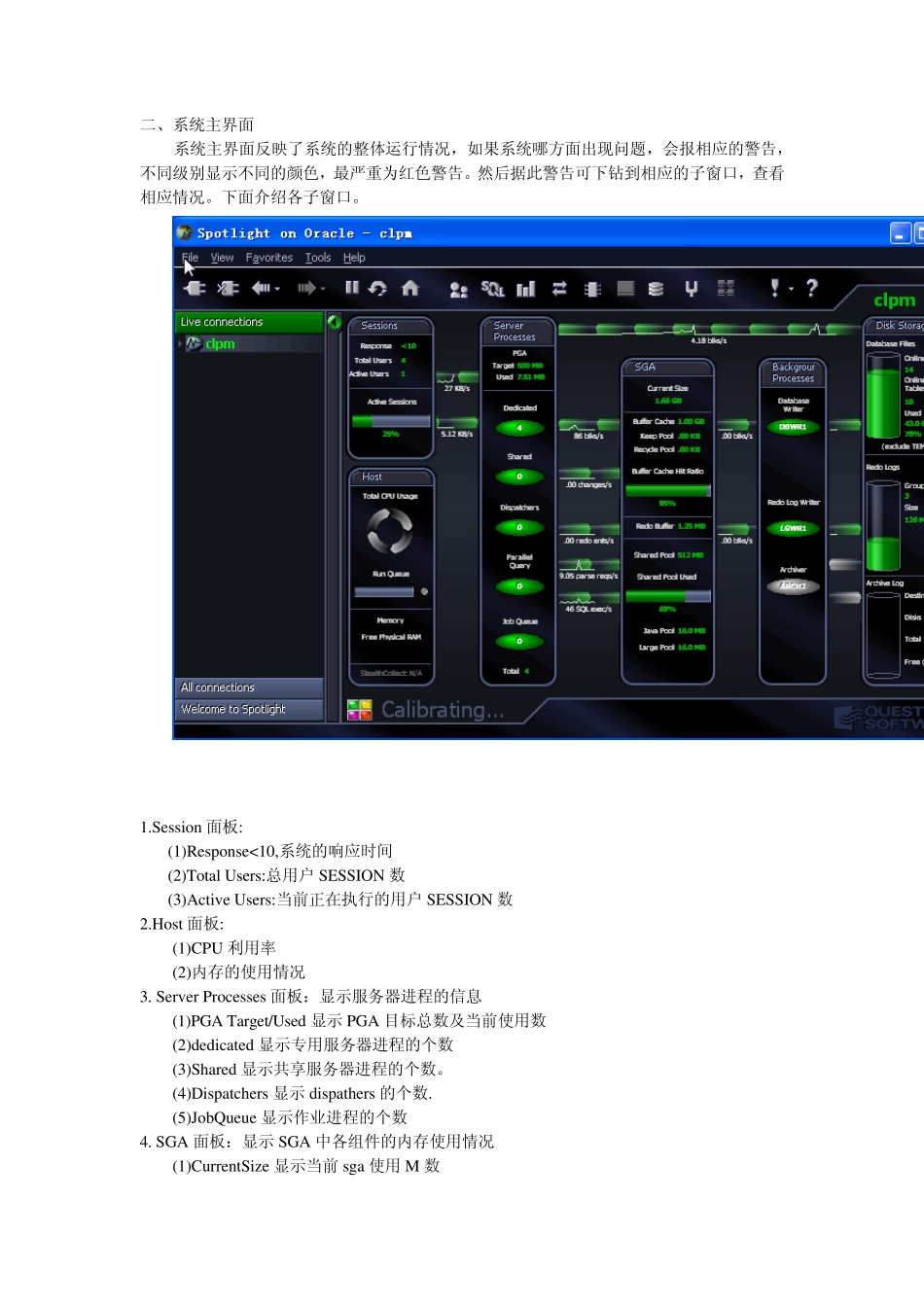Click the Archive Log cylinder gauge
This screenshot has height=1307, width=924.
pyautogui.click(x=883, y=633)
